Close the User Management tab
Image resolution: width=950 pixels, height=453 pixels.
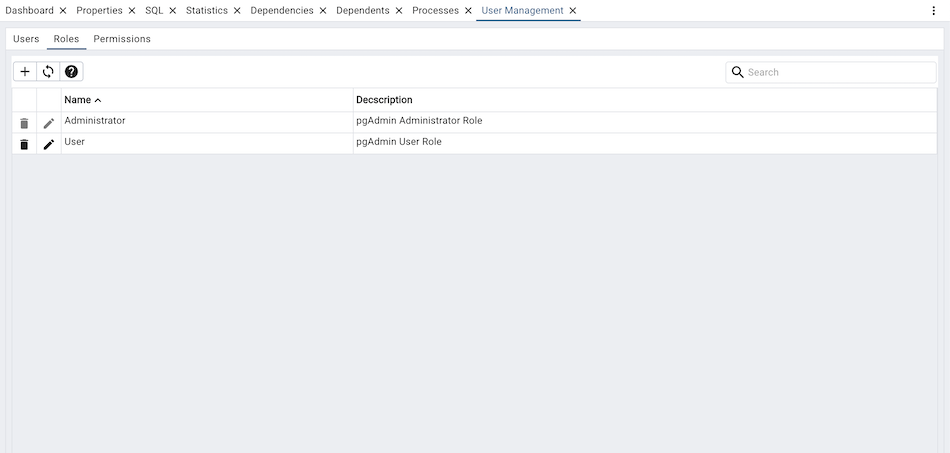coord(573,11)
